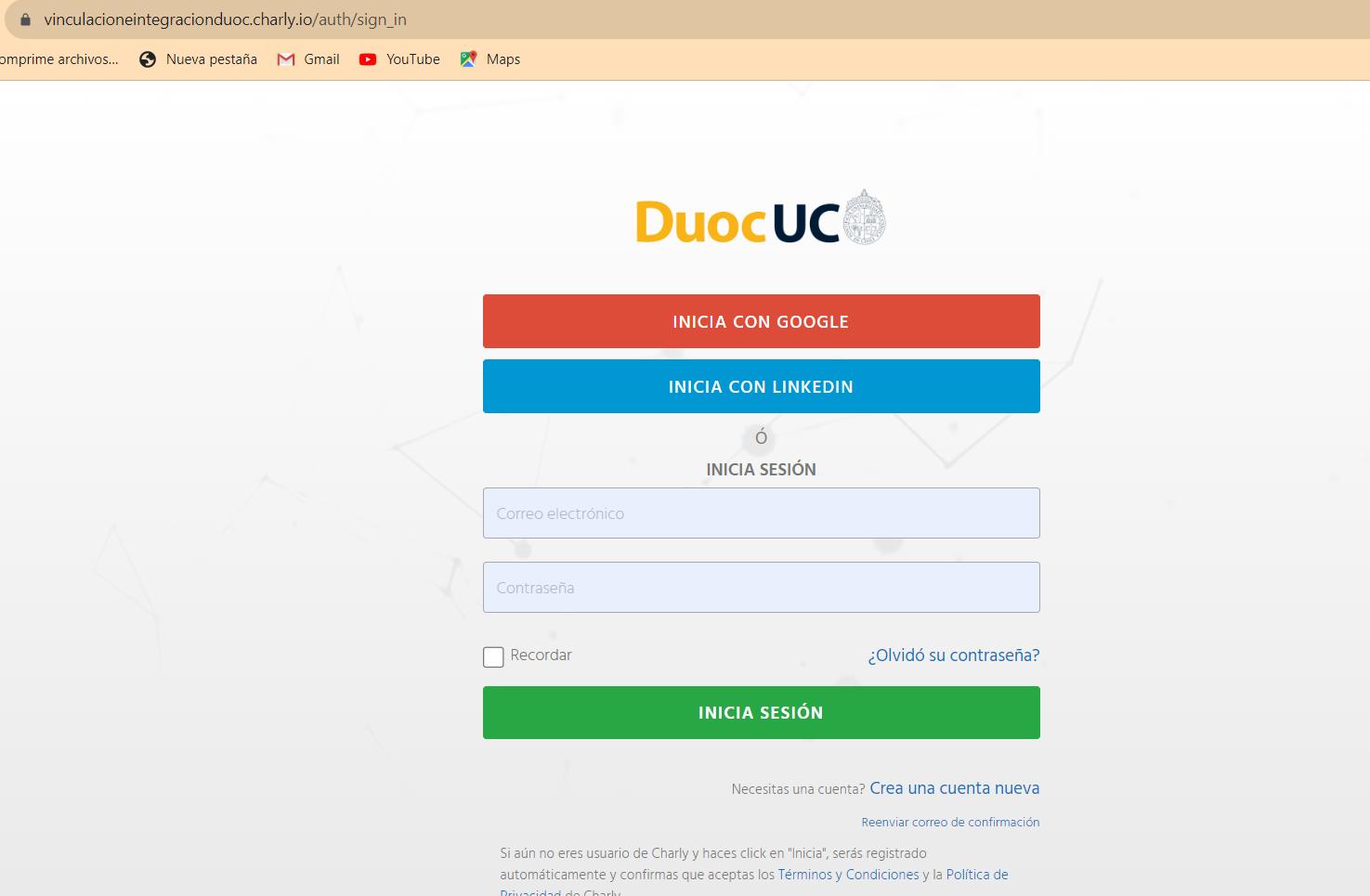
Task: Open the ¿Olvidó su contraseña? link
Action: 954,656
